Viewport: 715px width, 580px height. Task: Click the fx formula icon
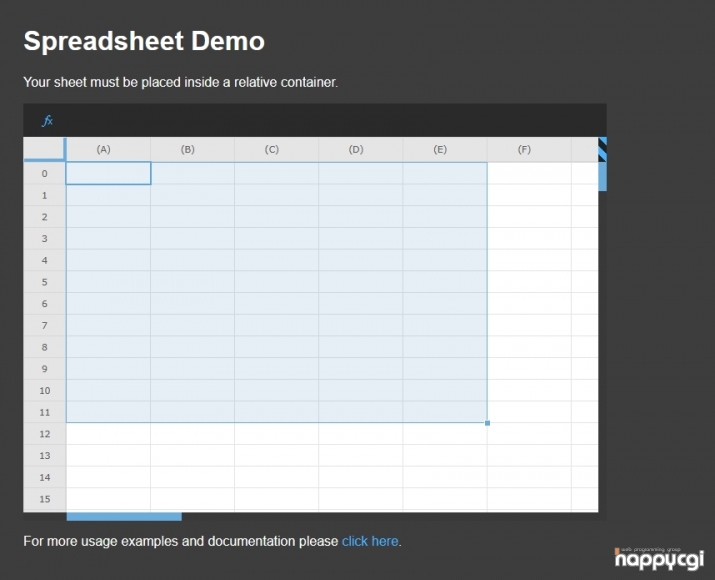47,121
